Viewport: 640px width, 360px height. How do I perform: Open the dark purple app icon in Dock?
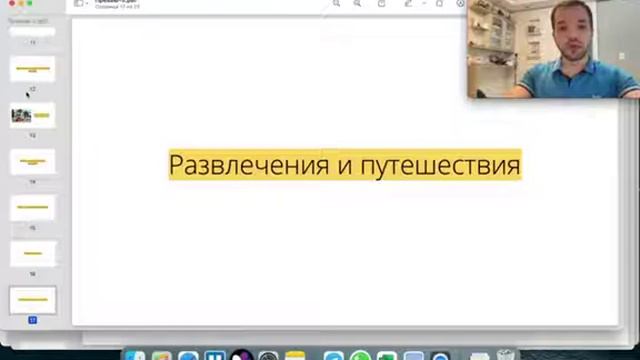(x=242, y=355)
